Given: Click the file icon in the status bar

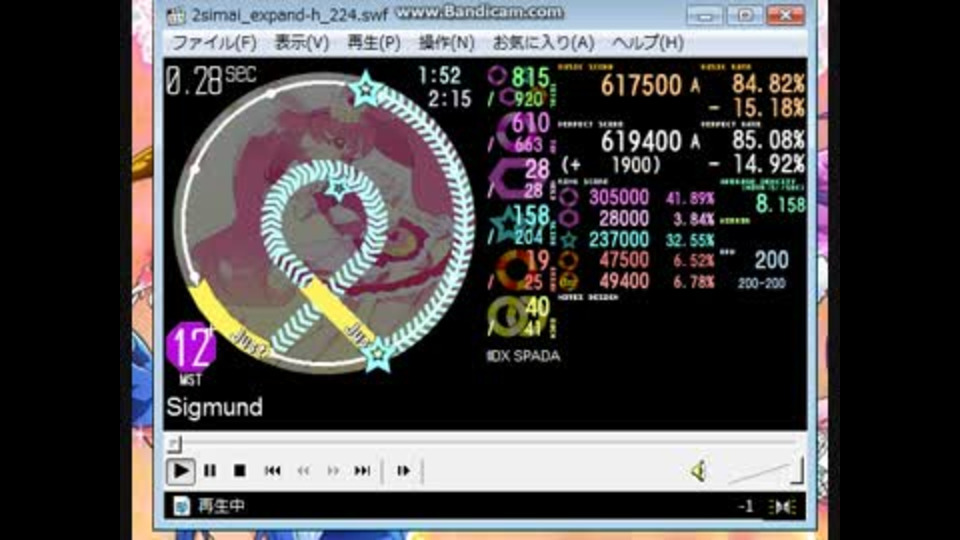Looking at the screenshot, I should point(181,506).
